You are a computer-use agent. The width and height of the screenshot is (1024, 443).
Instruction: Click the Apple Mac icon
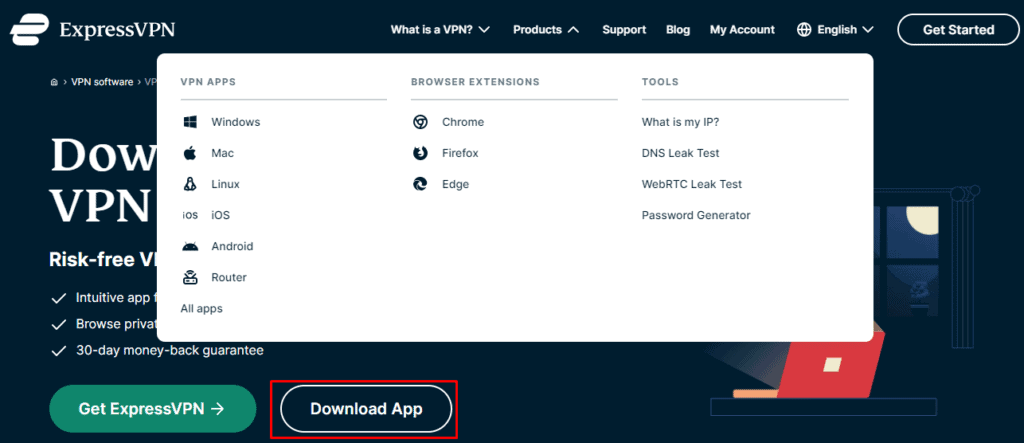(x=190, y=153)
